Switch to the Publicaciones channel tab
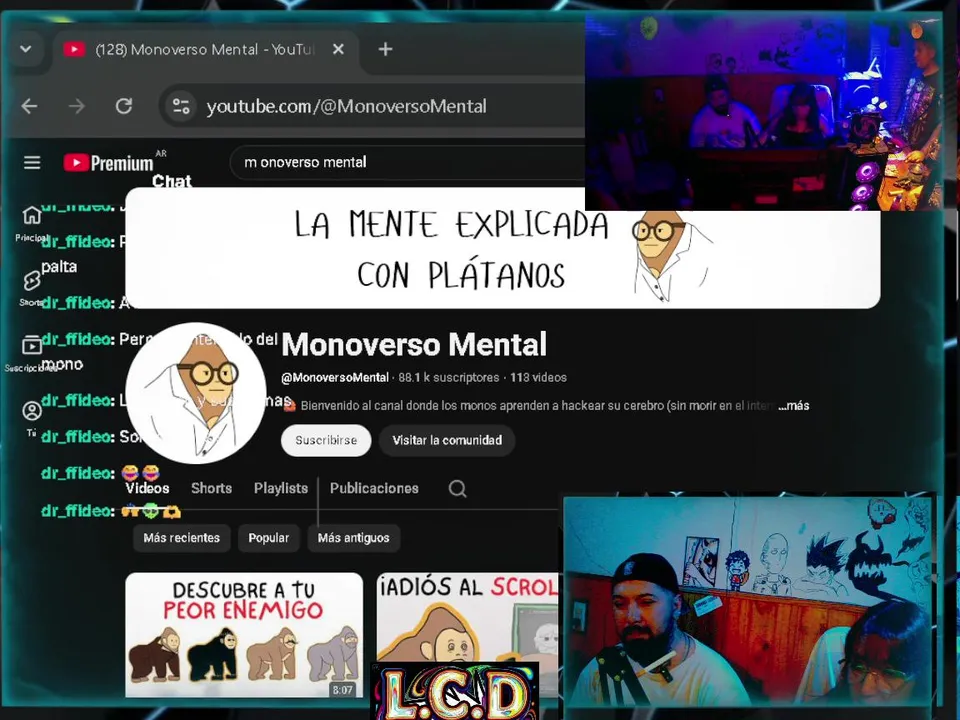This screenshot has height=720, width=960. [x=374, y=489]
